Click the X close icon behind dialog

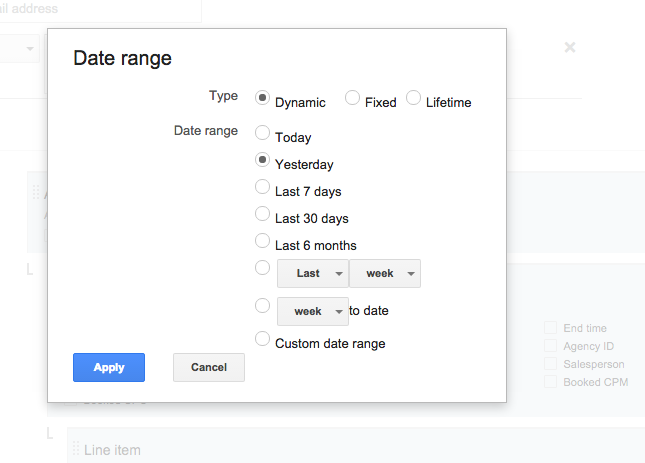(x=570, y=47)
